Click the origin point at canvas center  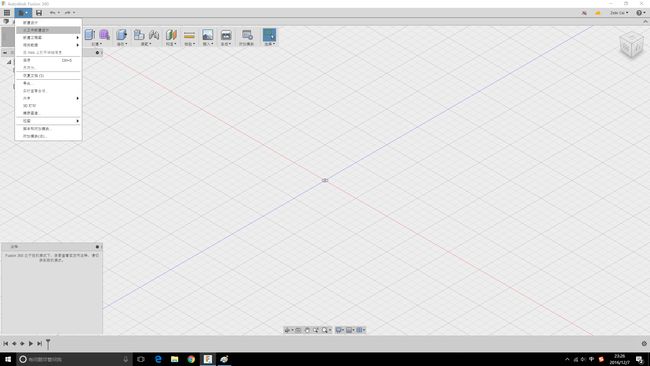[325, 180]
